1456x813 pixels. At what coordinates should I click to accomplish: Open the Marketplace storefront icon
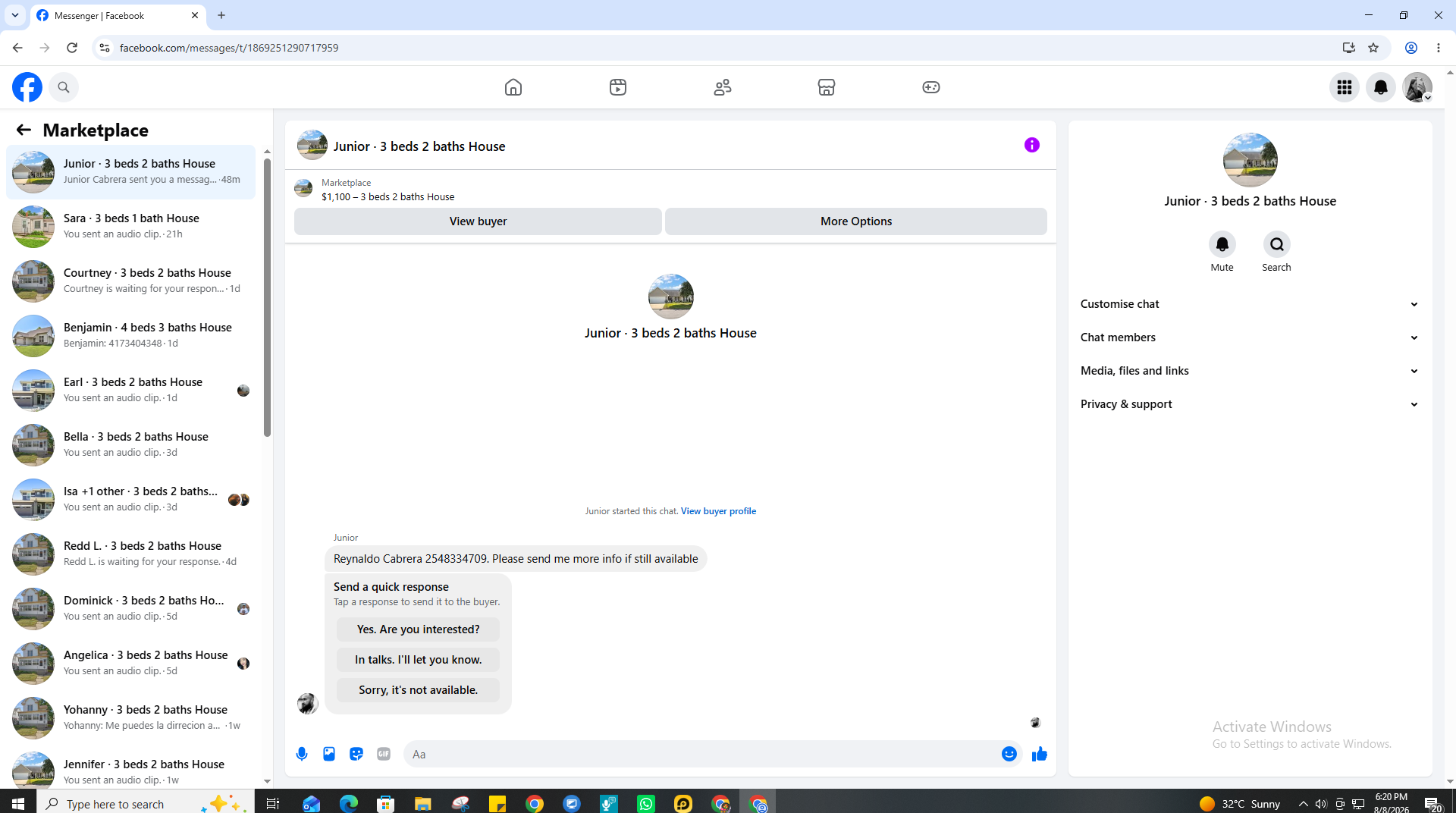click(x=827, y=87)
